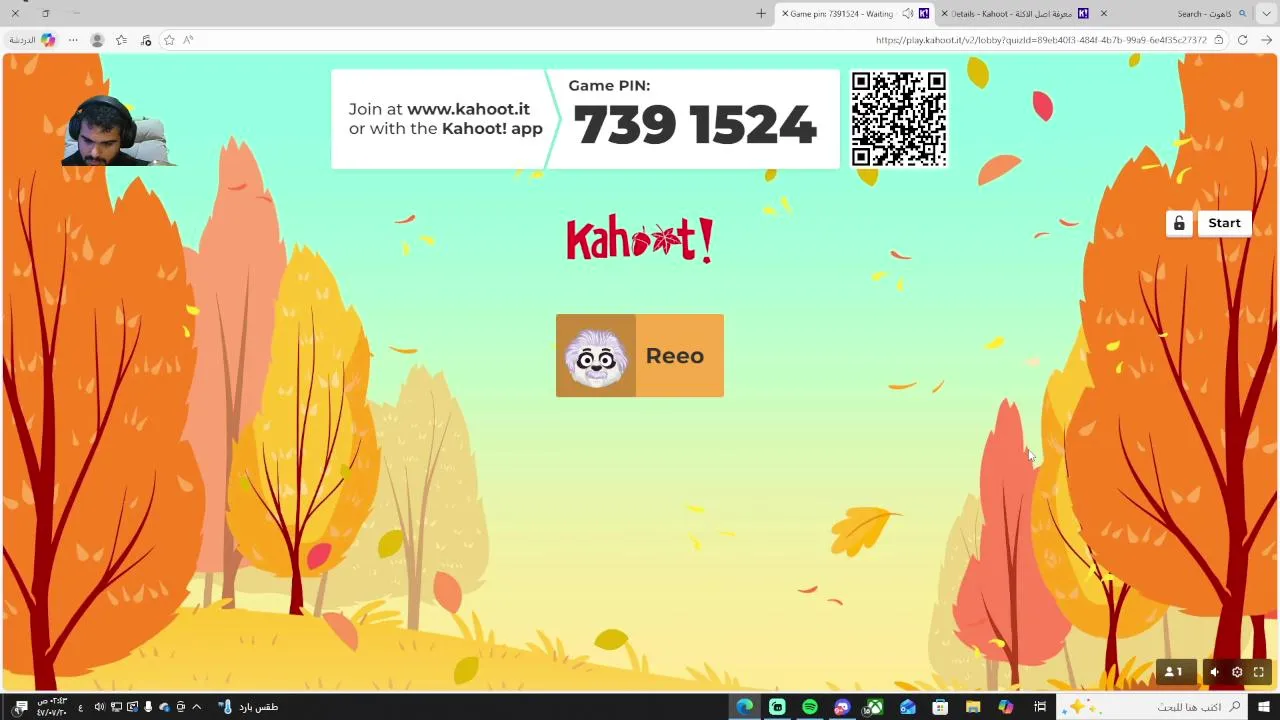Image resolution: width=1280 pixels, height=720 pixels.
Task: Expand the tab actions dropdown
Action: (1267, 14)
